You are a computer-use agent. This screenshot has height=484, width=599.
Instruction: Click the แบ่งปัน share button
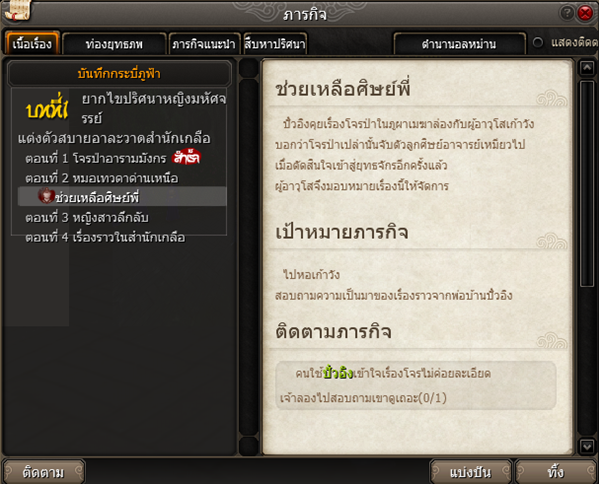pyautogui.click(x=470, y=472)
